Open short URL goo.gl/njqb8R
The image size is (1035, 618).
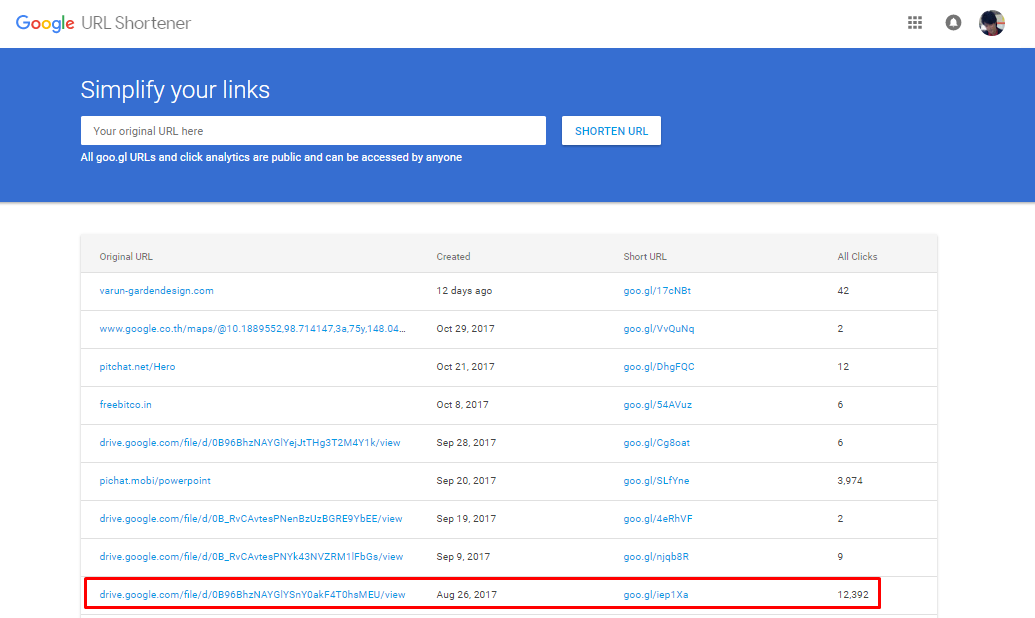(x=656, y=557)
